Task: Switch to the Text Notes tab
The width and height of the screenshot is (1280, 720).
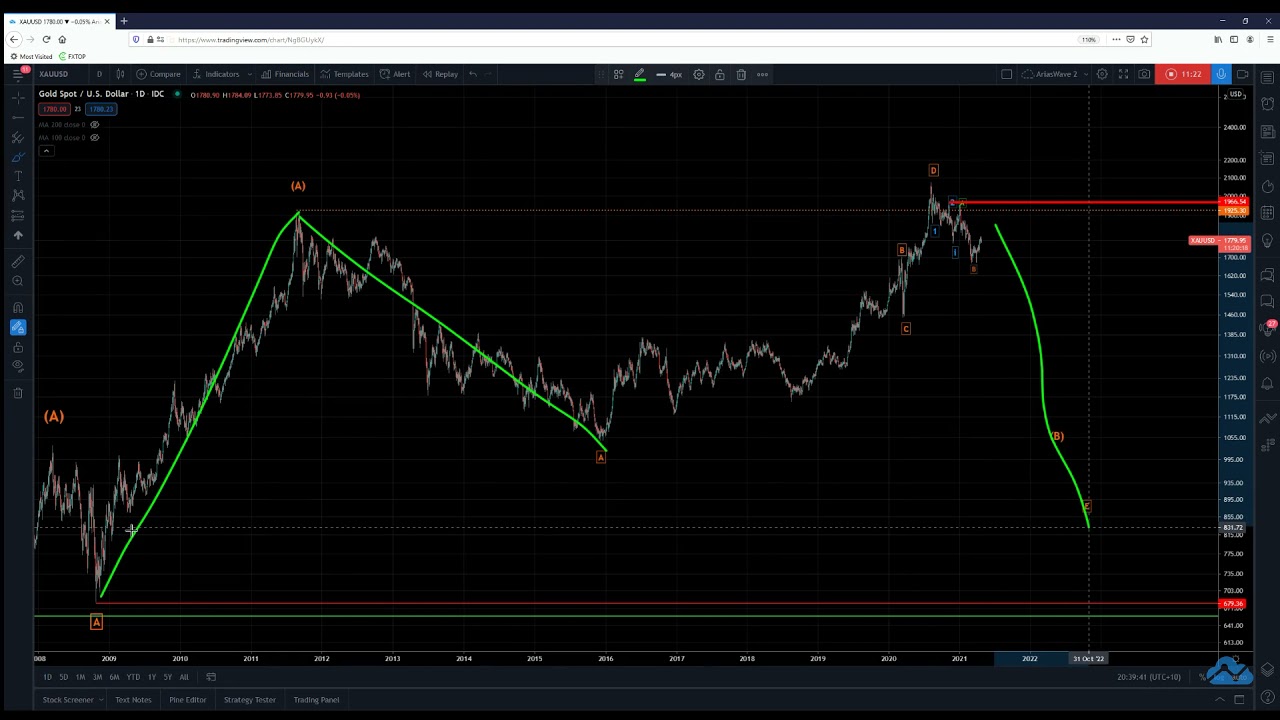Action: 133,700
